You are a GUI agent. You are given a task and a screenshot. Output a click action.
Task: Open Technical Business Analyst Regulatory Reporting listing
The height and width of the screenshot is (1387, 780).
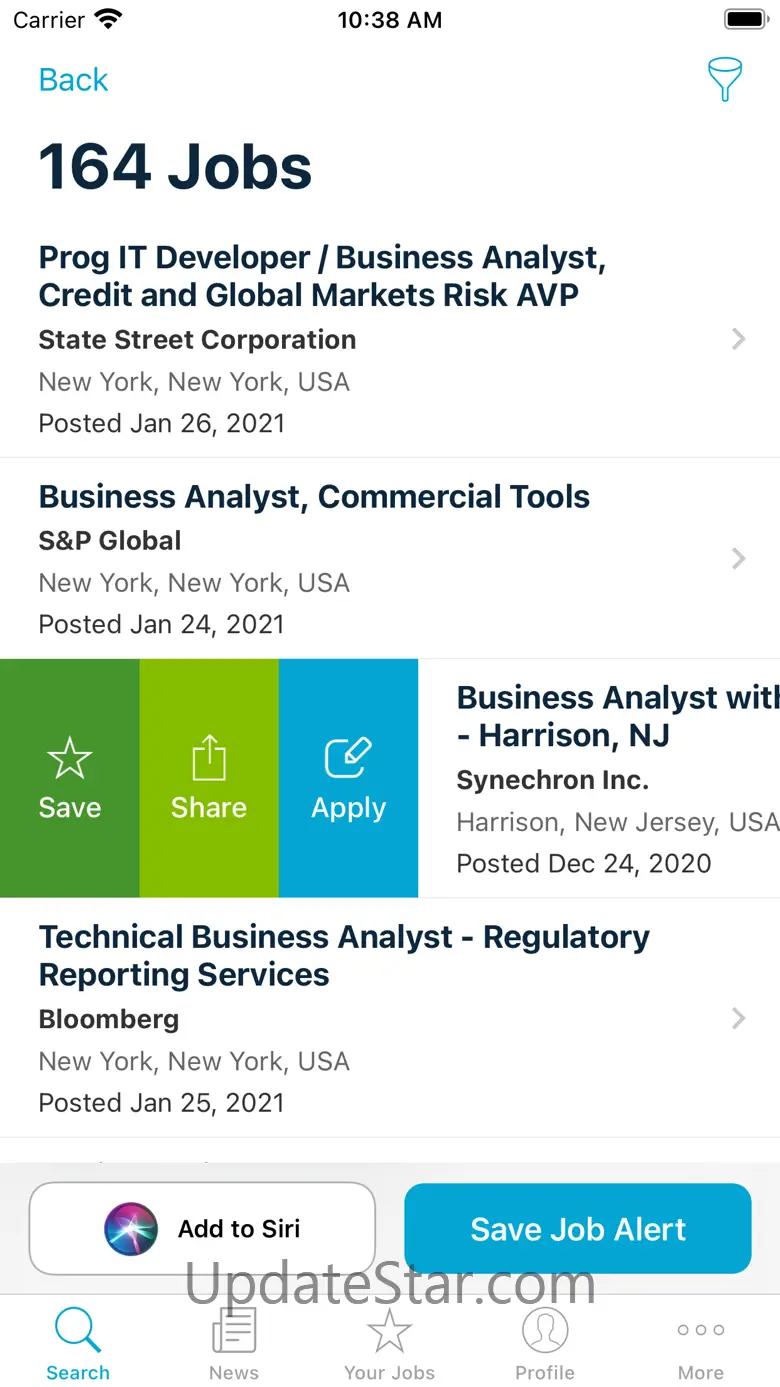[344, 955]
